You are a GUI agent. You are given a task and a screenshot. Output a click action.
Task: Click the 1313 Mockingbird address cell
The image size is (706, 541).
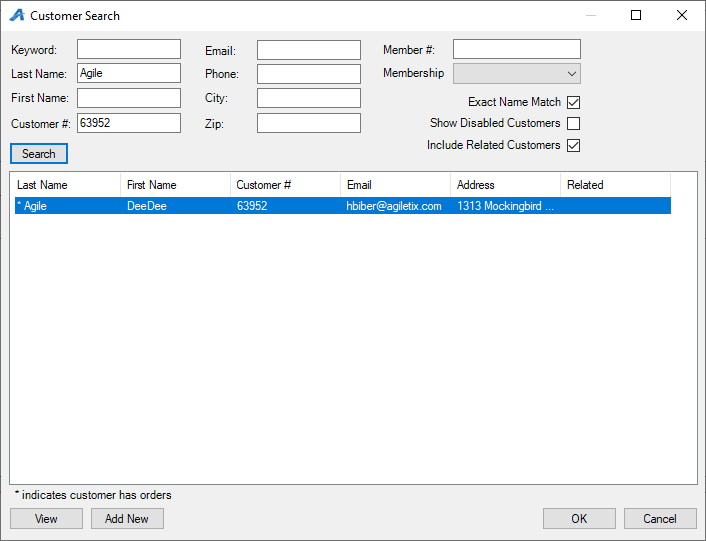coord(505,206)
